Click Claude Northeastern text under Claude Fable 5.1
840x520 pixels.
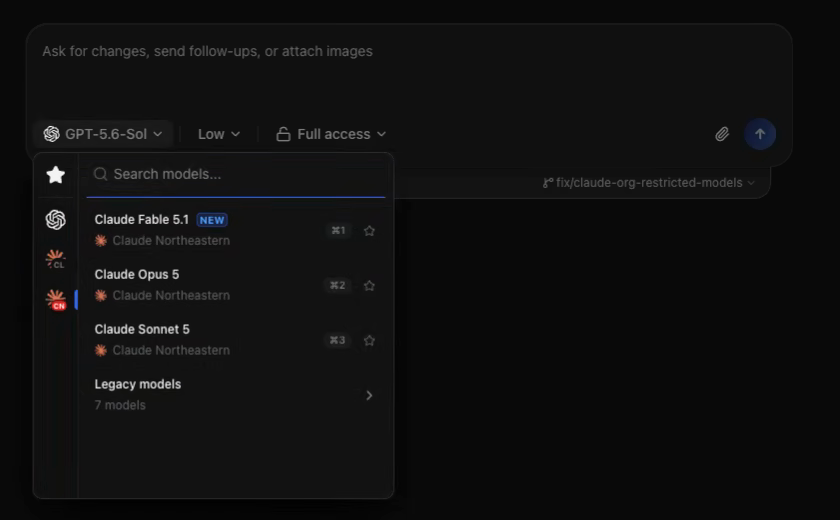coord(171,241)
